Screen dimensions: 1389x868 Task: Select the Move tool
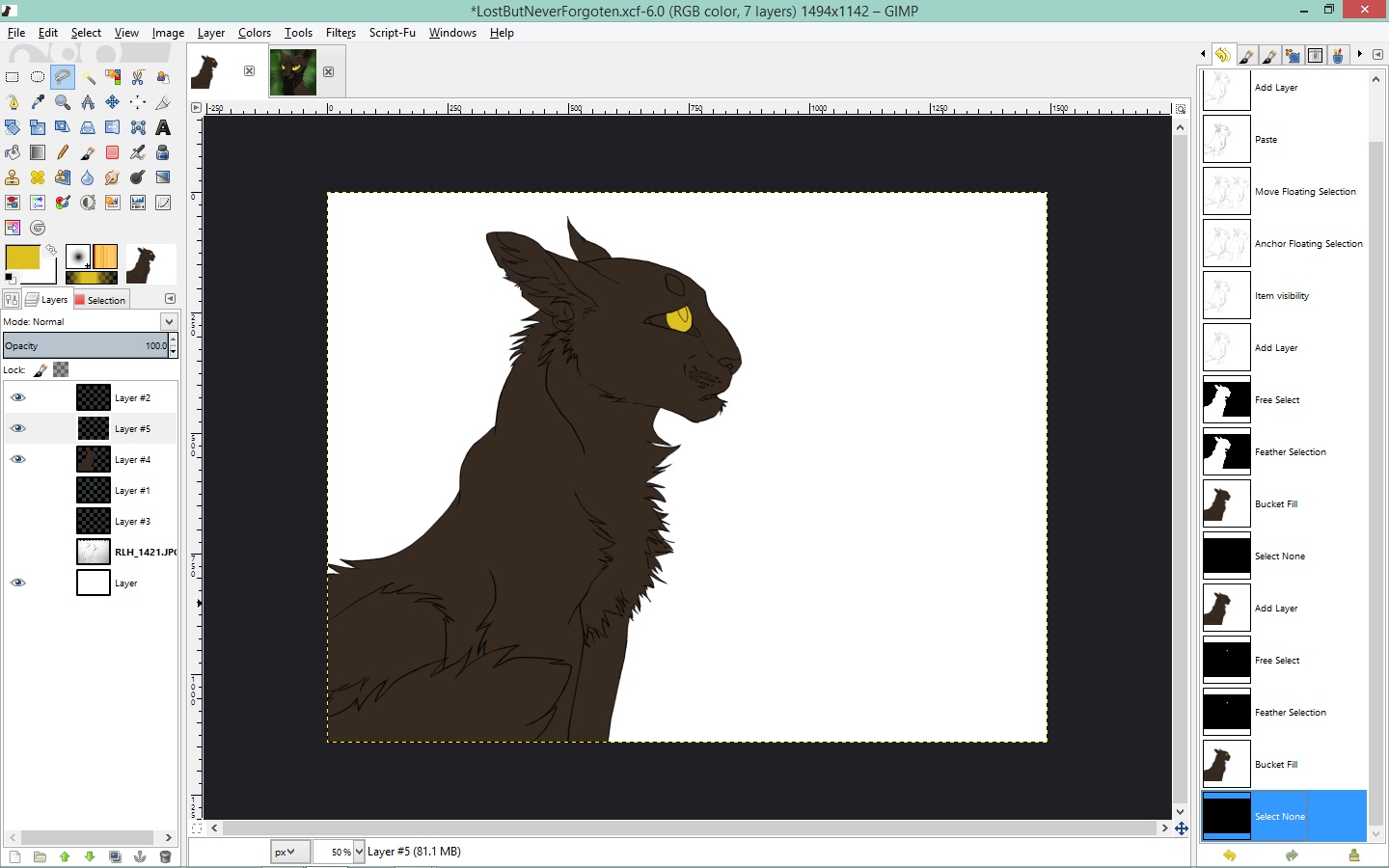[113, 102]
